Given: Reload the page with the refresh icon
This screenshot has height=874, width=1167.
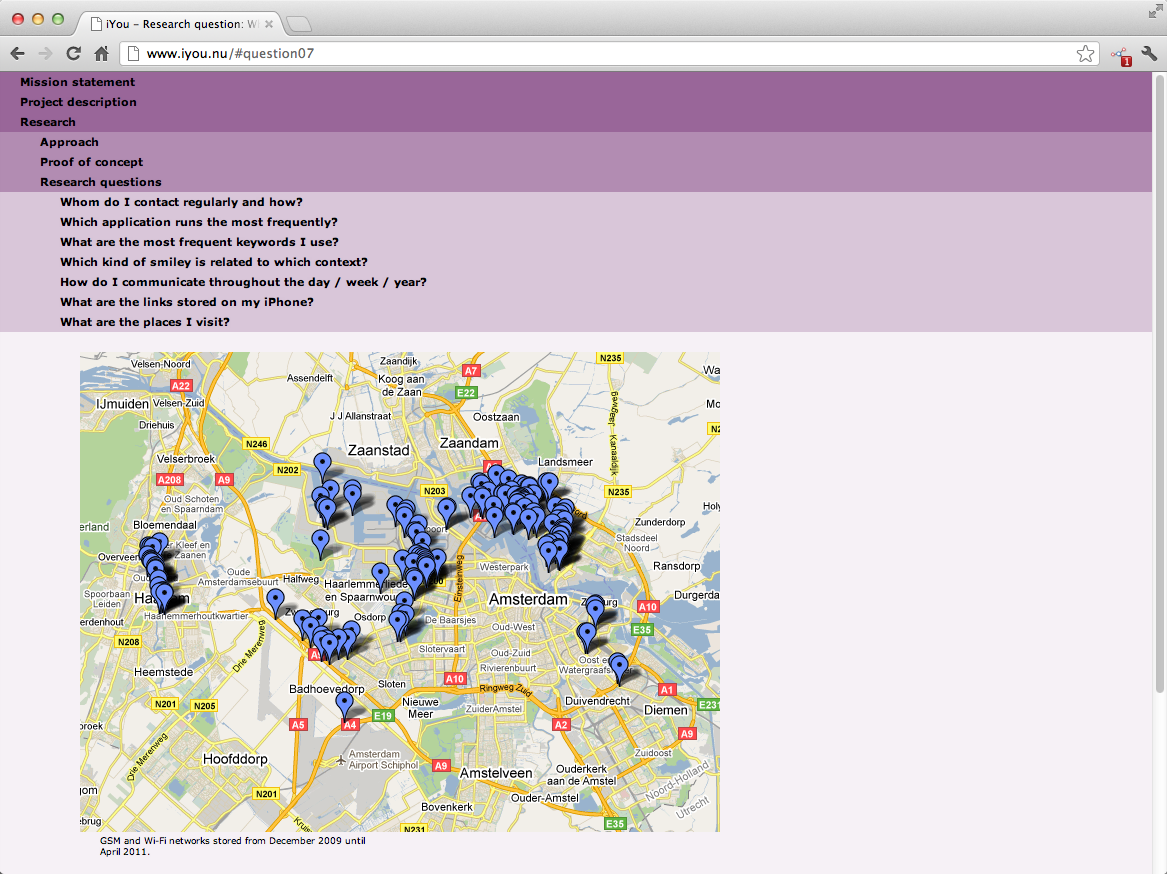Looking at the screenshot, I should point(73,54).
